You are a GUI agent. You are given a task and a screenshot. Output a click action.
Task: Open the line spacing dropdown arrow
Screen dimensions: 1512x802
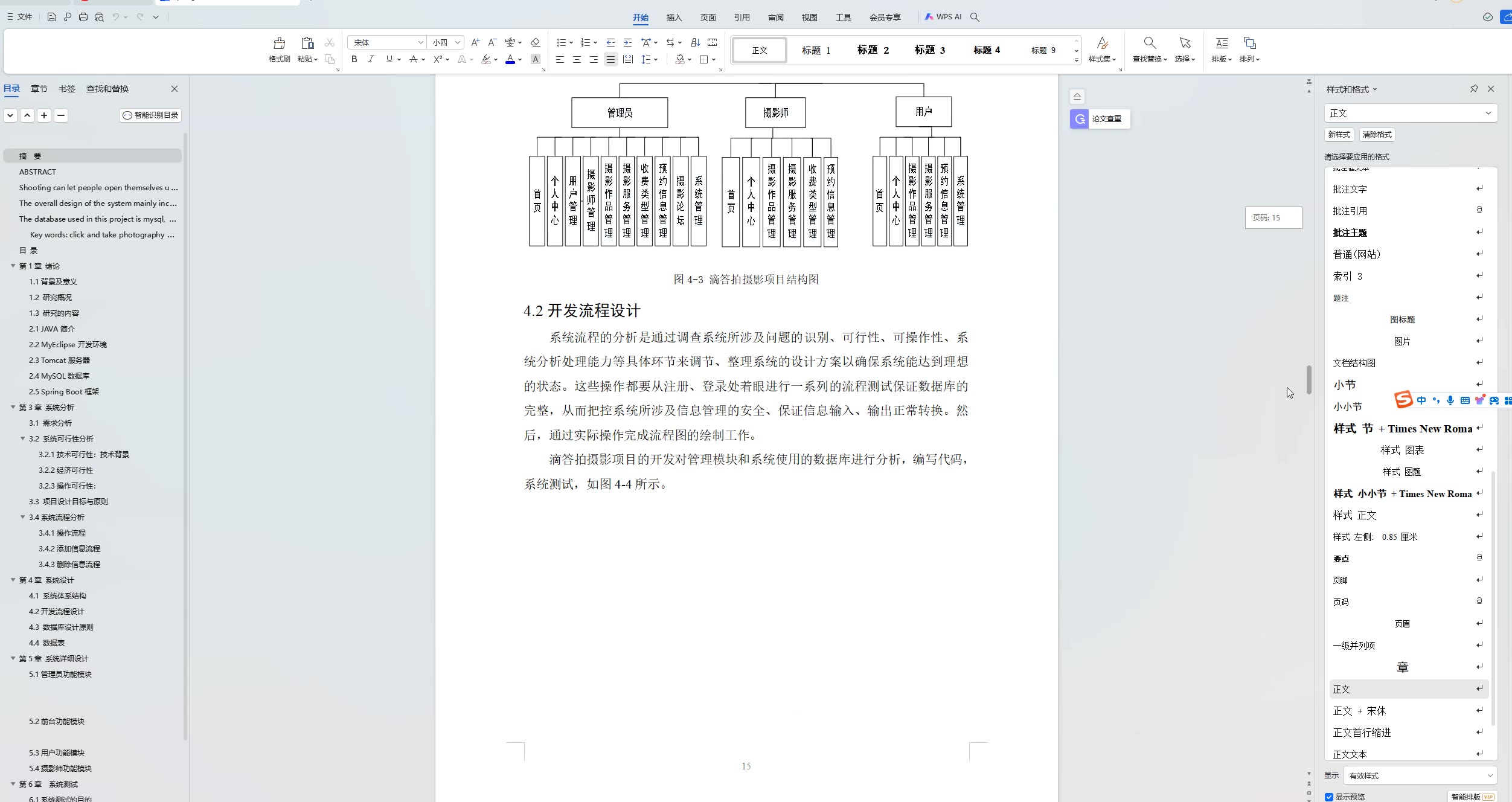click(656, 59)
